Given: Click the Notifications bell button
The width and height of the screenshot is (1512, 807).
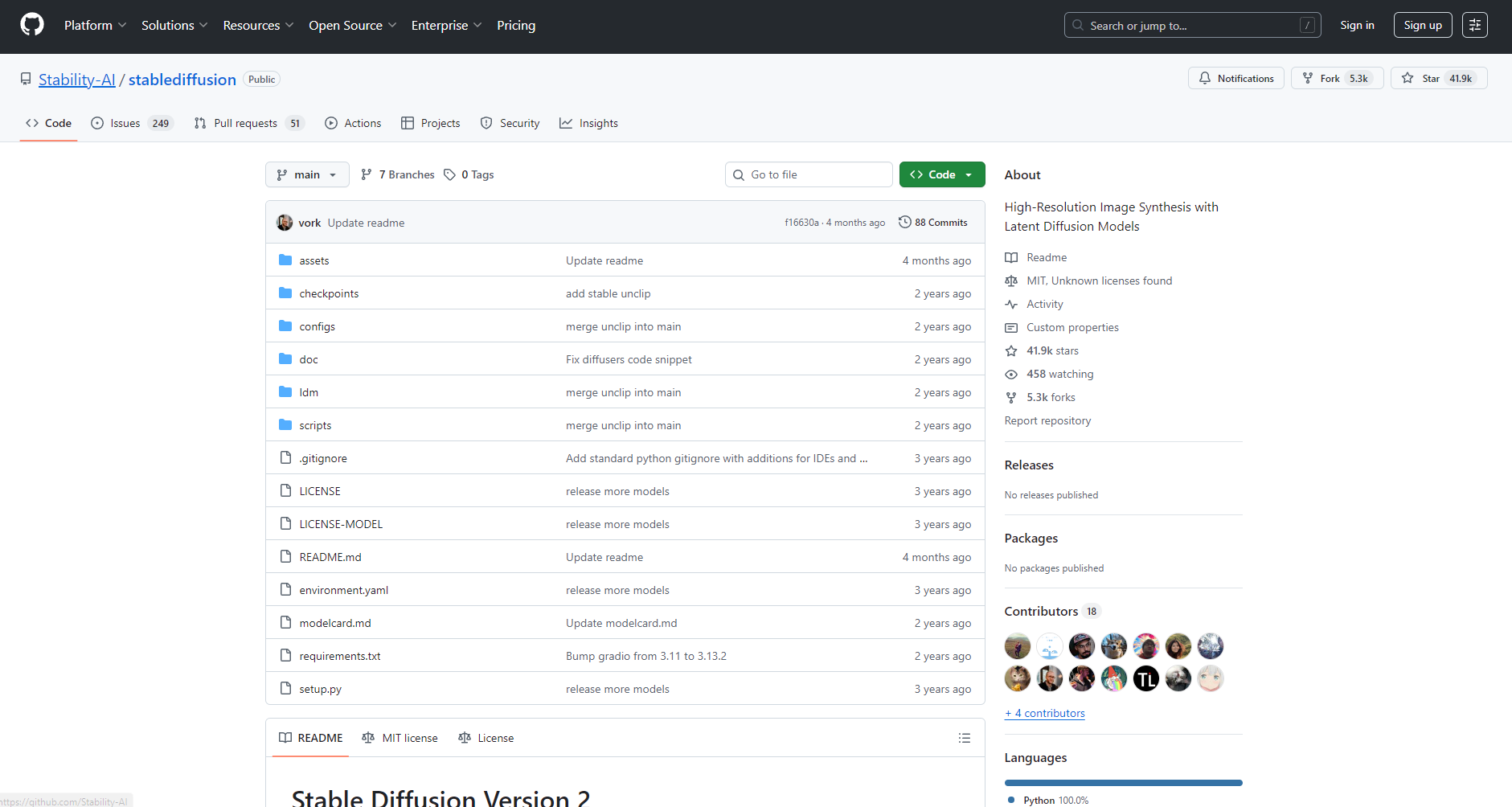Looking at the screenshot, I should [1235, 78].
